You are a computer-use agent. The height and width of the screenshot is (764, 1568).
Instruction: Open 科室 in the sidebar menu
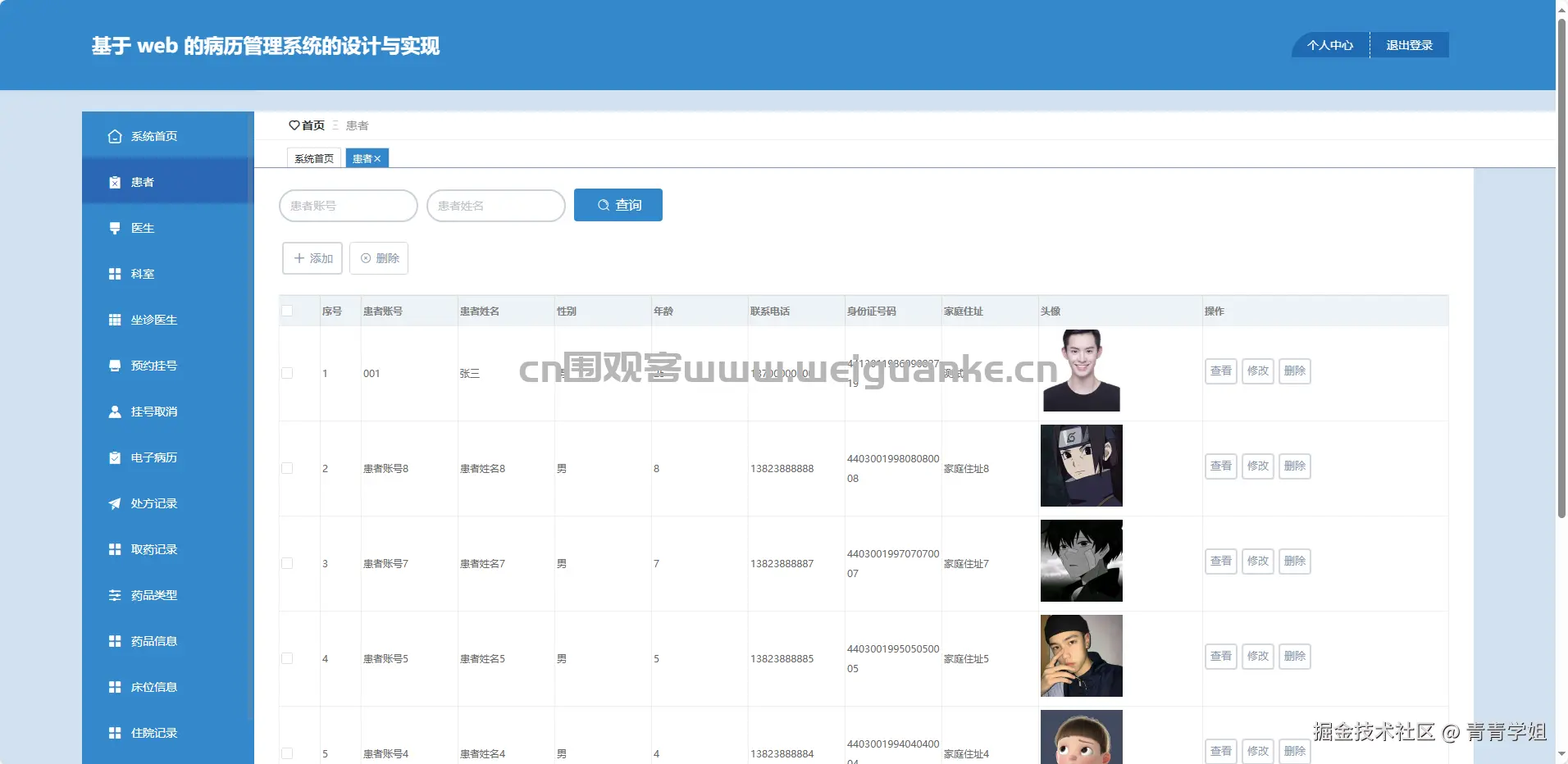click(x=167, y=274)
